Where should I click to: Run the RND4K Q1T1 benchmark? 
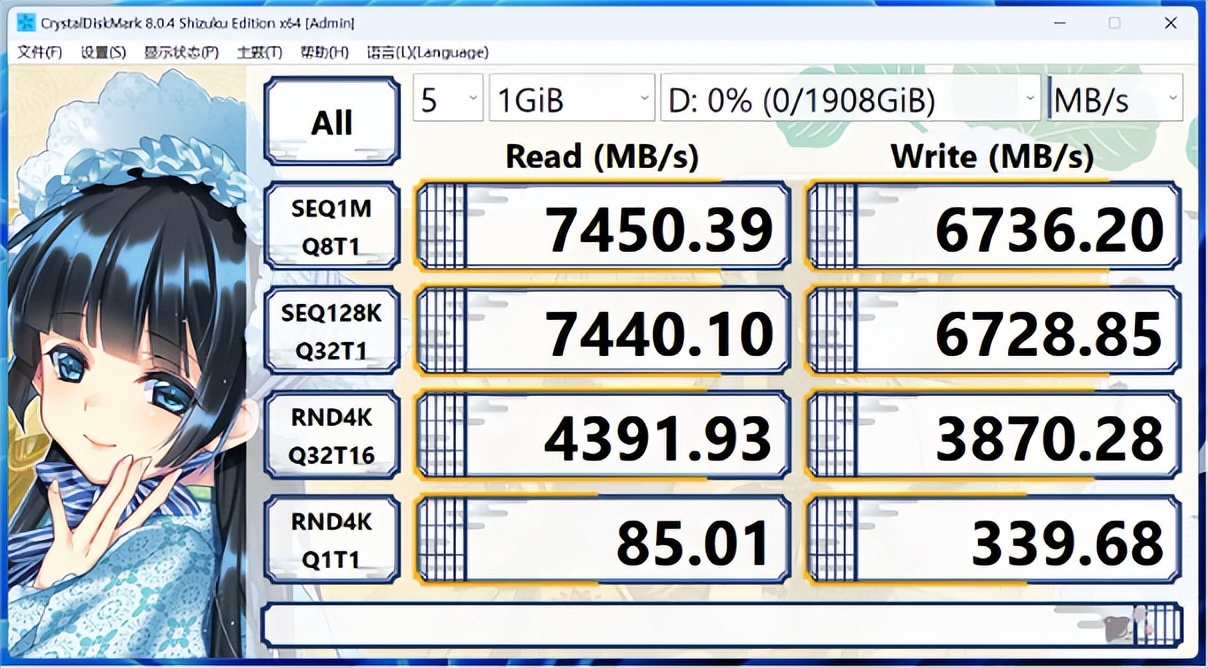(332, 540)
